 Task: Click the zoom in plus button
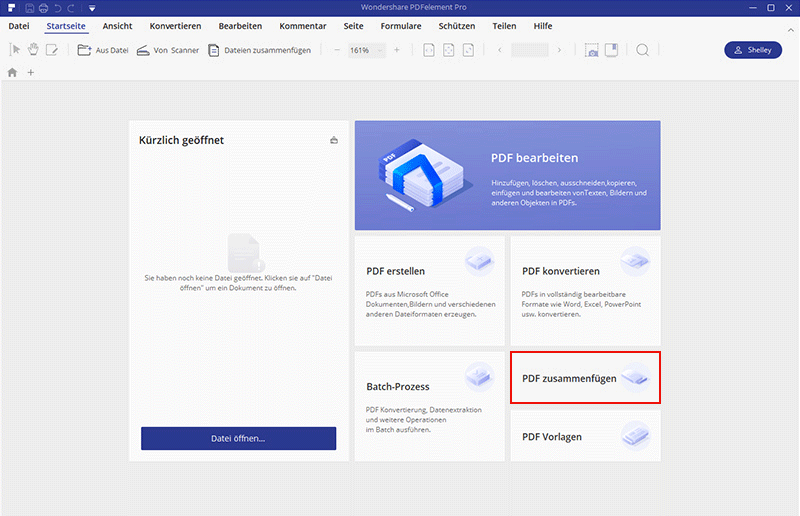tap(396, 50)
